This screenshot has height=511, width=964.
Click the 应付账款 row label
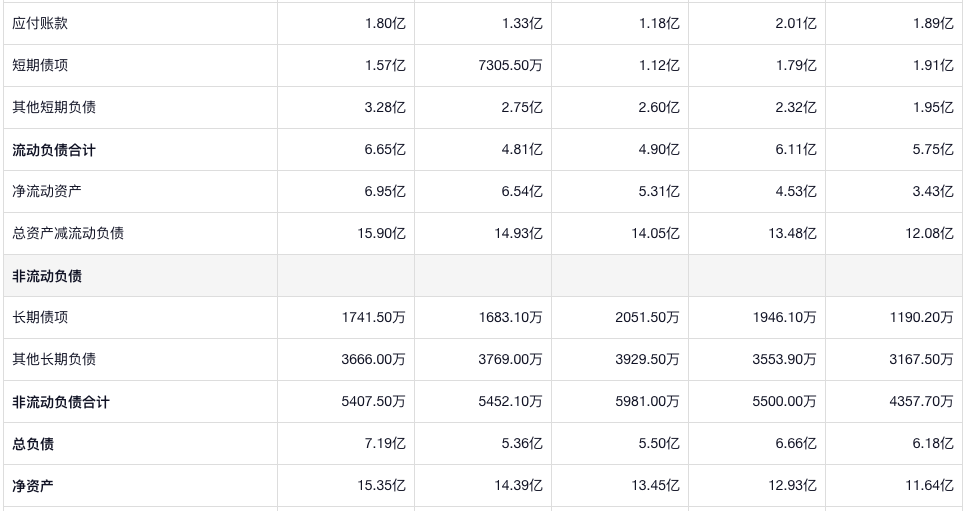tap(40, 23)
